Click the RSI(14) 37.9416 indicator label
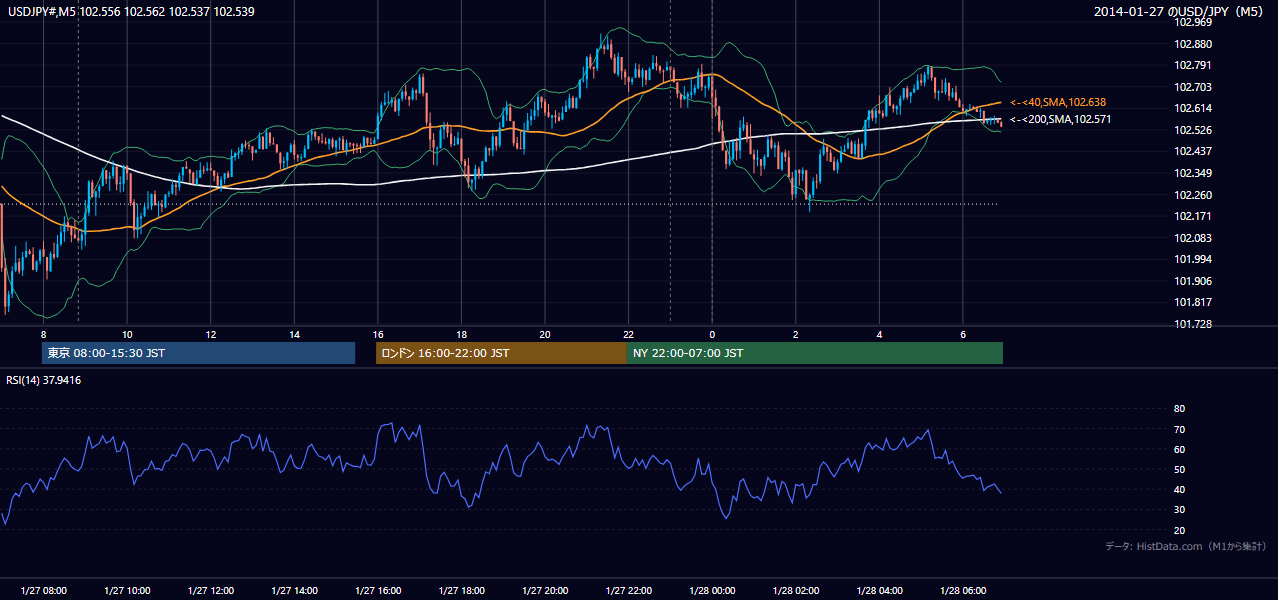Screen dimensions: 1278x600 [45, 380]
